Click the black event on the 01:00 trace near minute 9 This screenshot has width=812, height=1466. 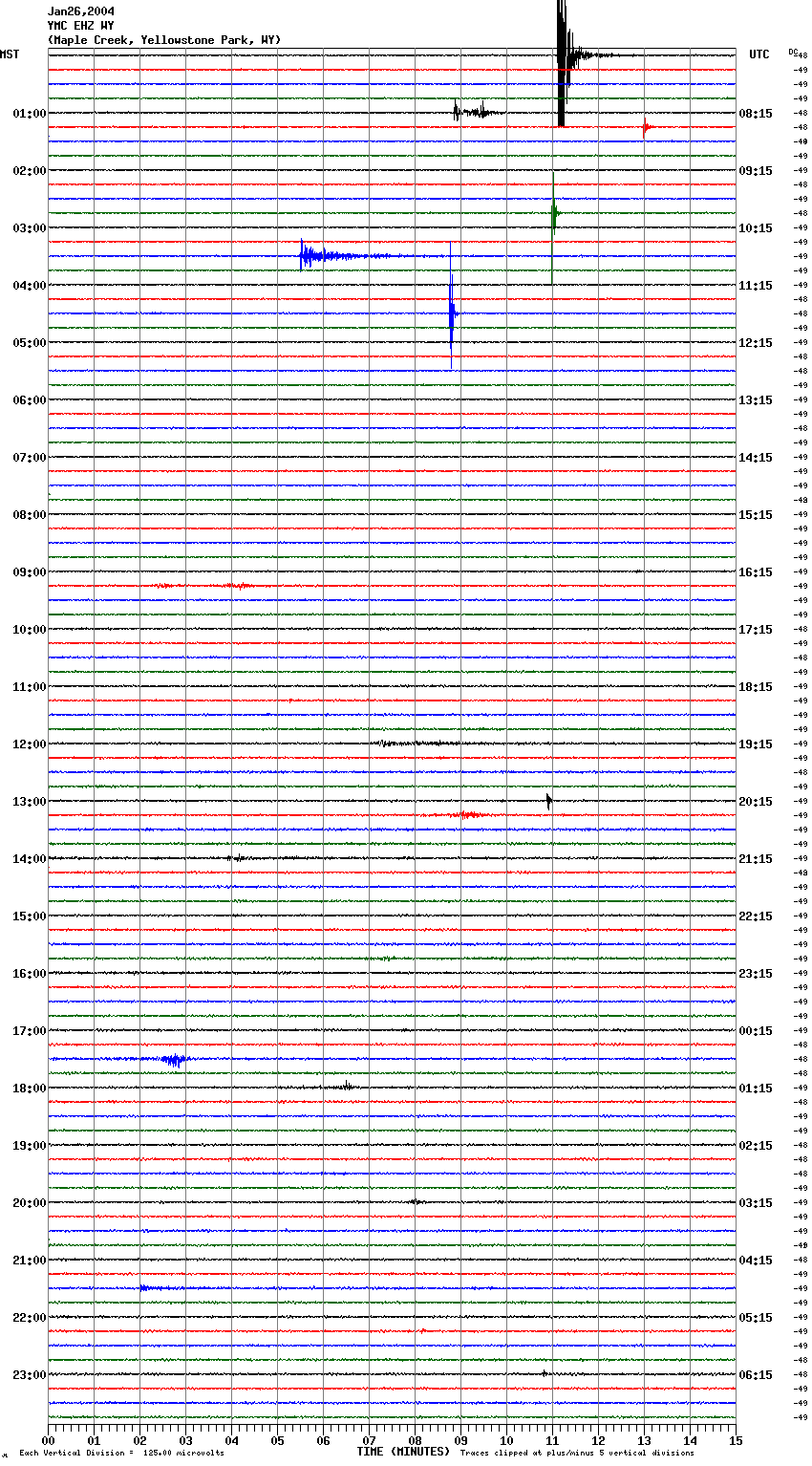[476, 112]
